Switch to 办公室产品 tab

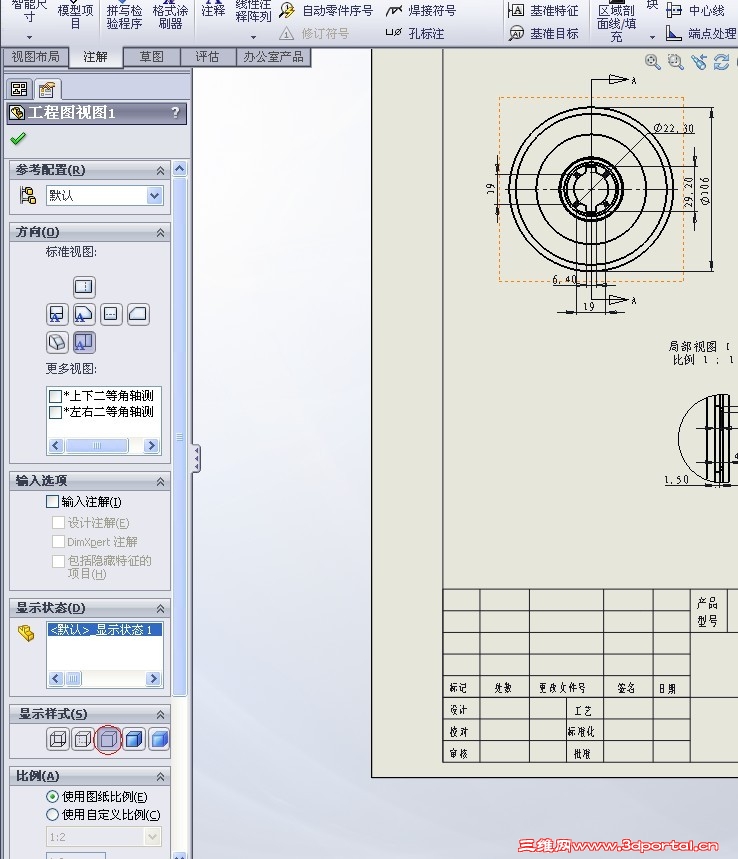coord(273,56)
